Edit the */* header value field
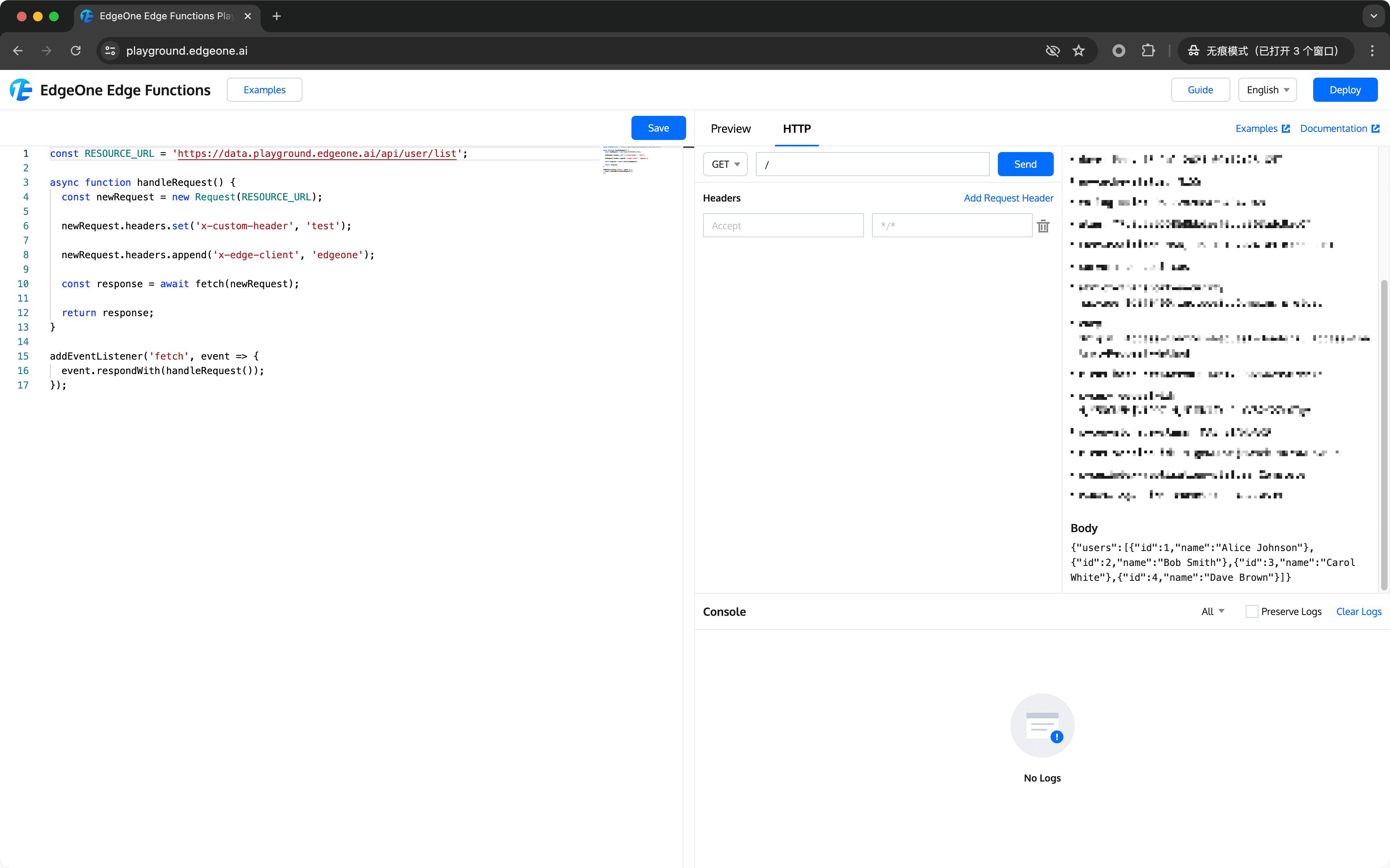 coord(952,226)
